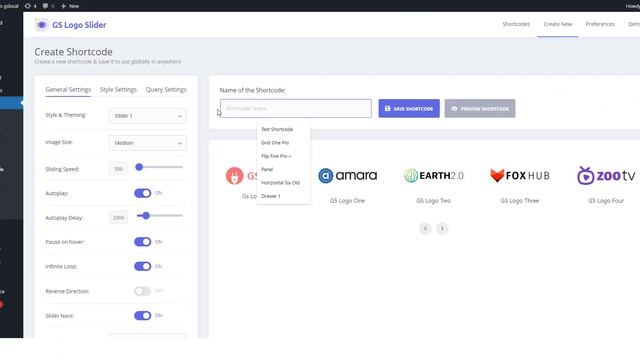Toggle the Infinite Loop switch
The image size is (640, 360).
142,267
